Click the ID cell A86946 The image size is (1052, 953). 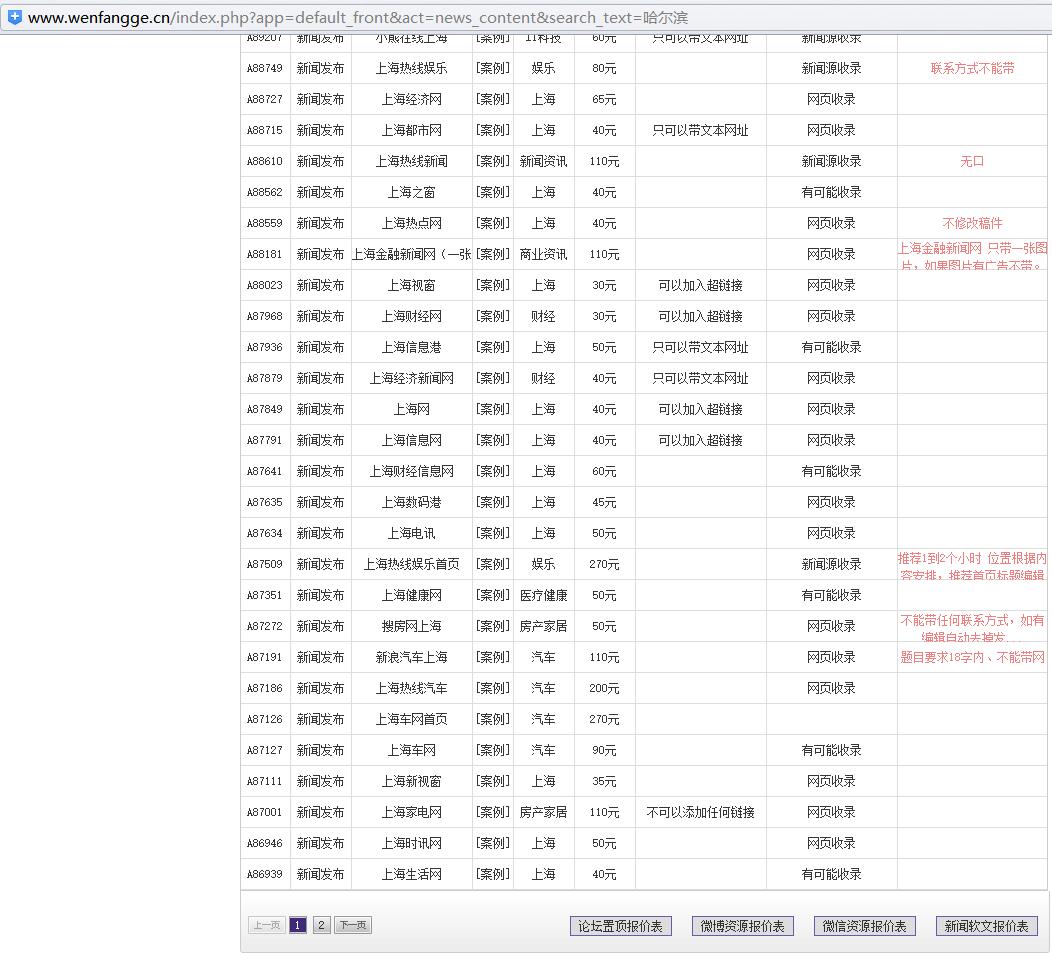265,844
